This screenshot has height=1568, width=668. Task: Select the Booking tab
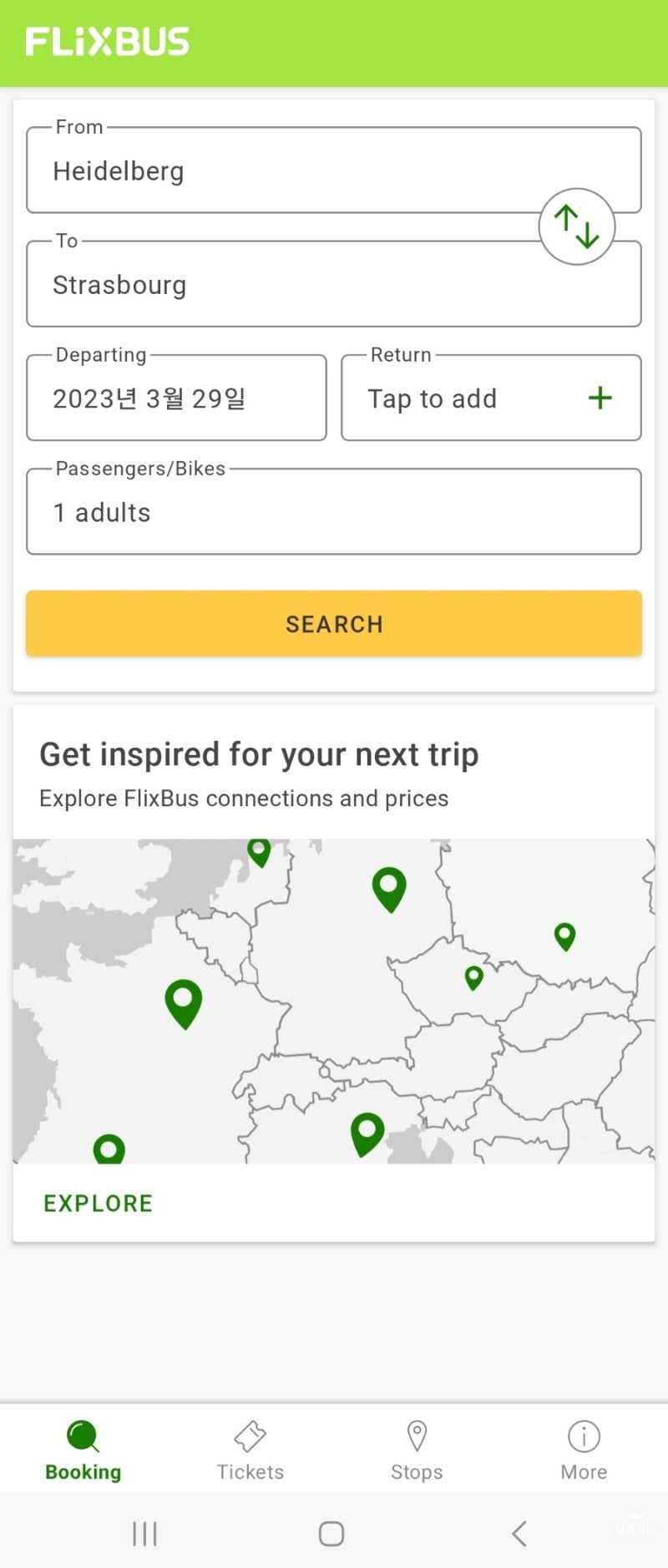click(83, 1450)
